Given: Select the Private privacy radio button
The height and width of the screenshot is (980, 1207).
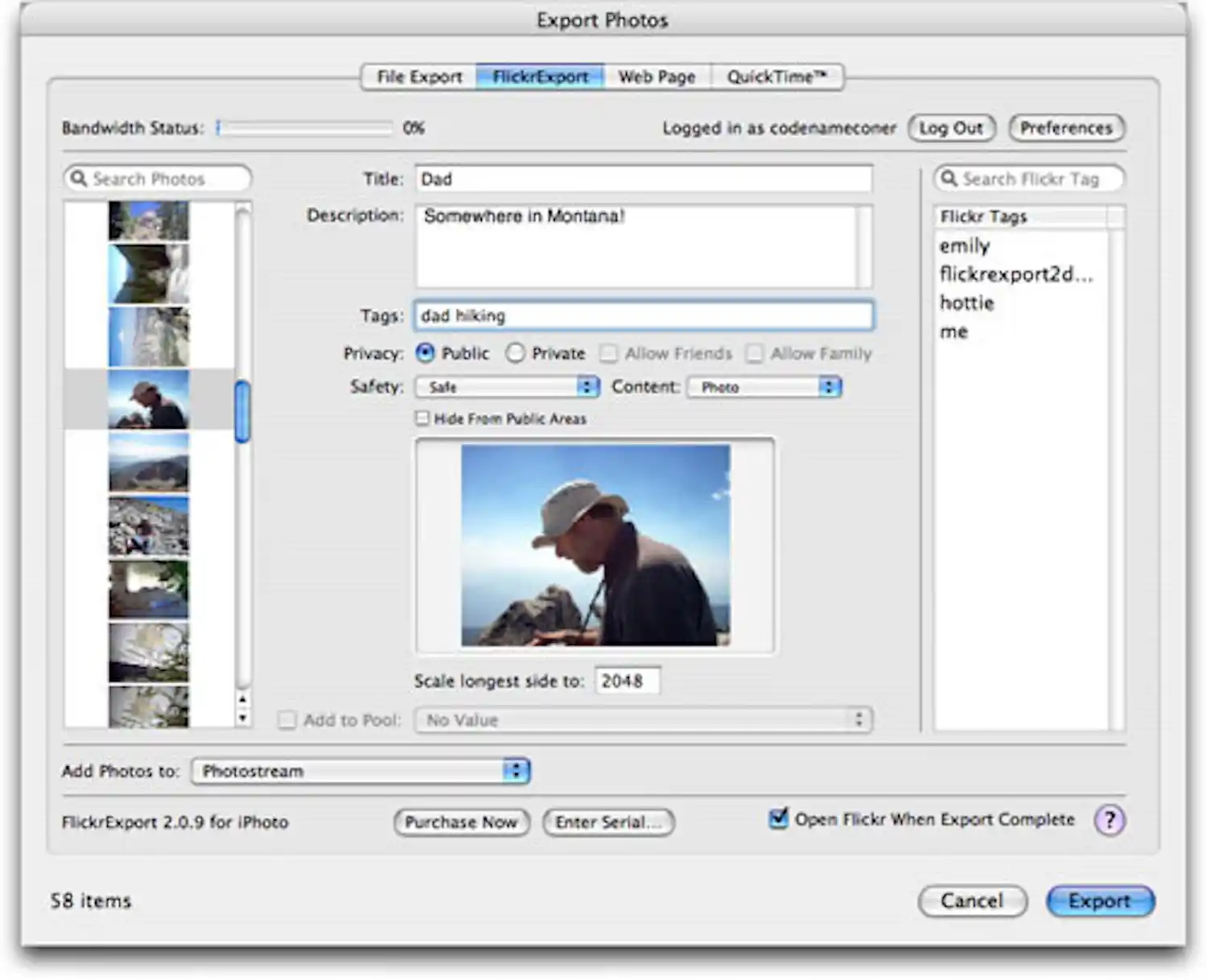Looking at the screenshot, I should (515, 352).
